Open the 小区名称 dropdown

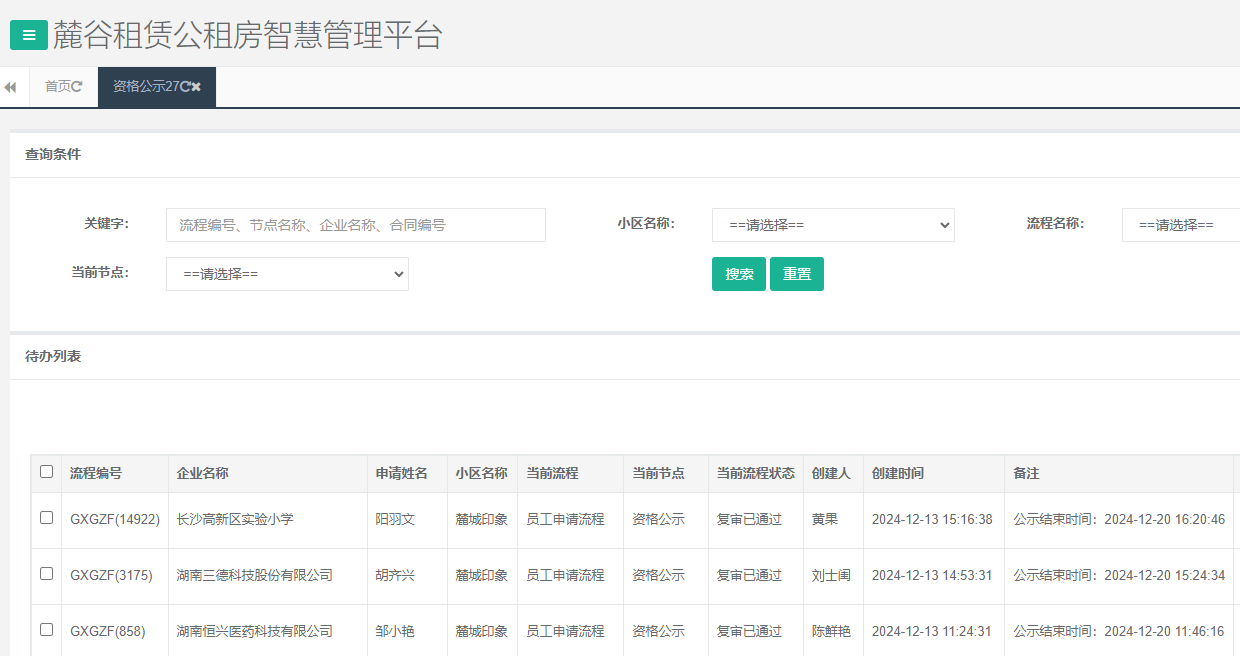(x=832, y=225)
